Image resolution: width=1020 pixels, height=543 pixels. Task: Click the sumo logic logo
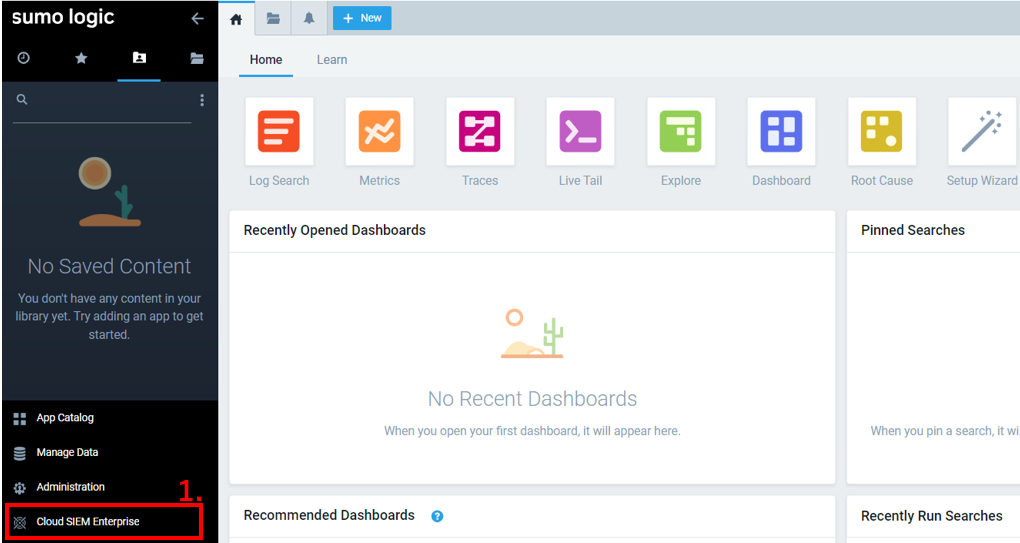point(63,18)
